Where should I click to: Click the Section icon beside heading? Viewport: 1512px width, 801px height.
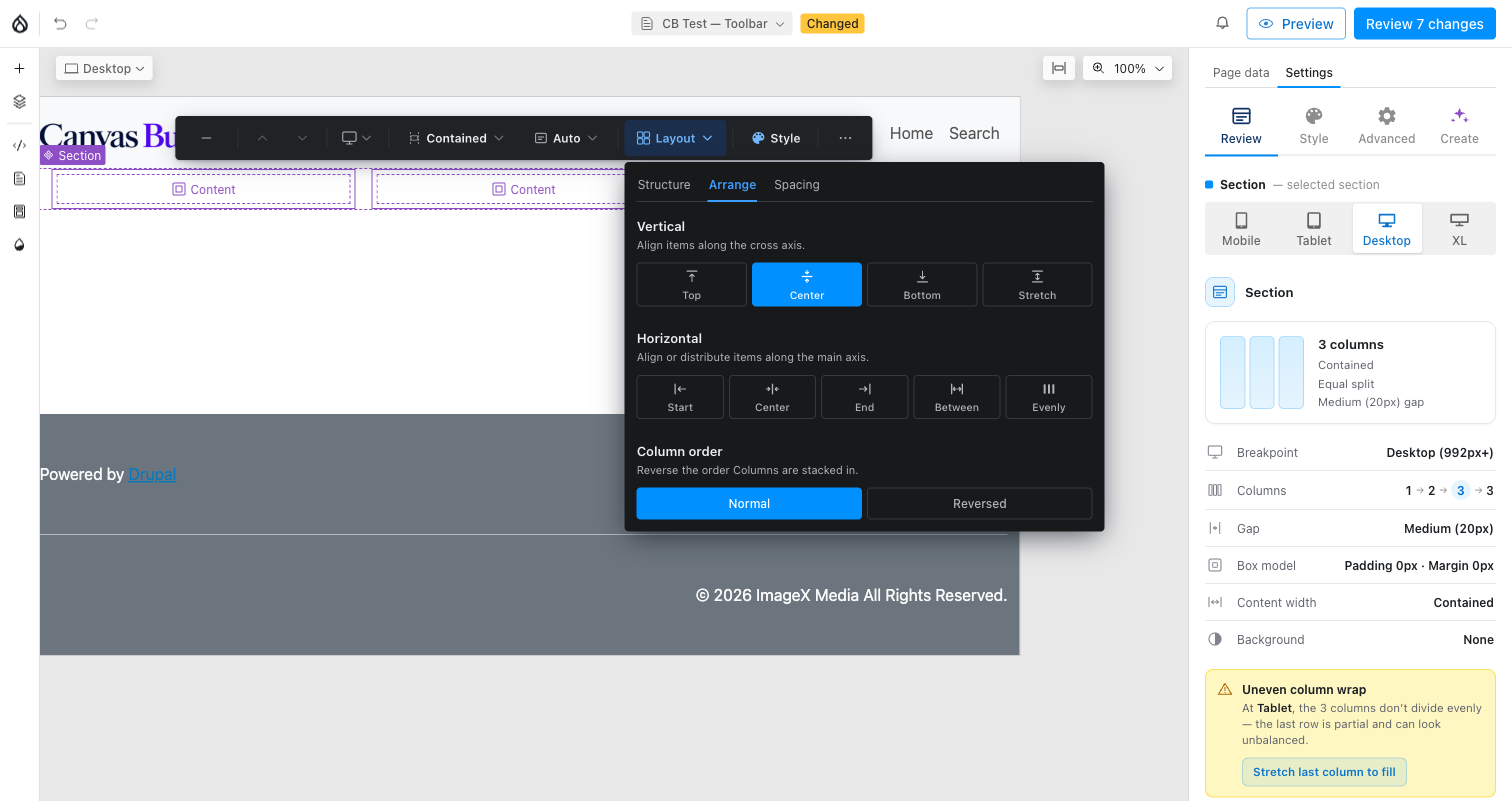pos(1219,292)
